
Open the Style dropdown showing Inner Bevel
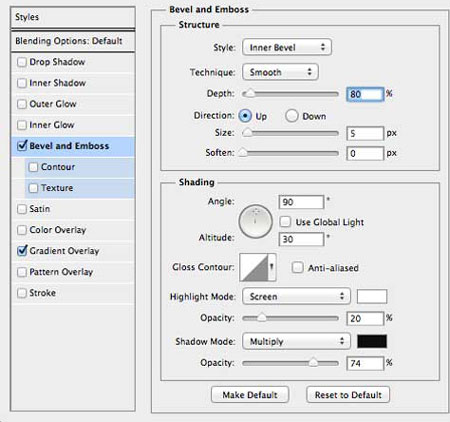(287, 47)
